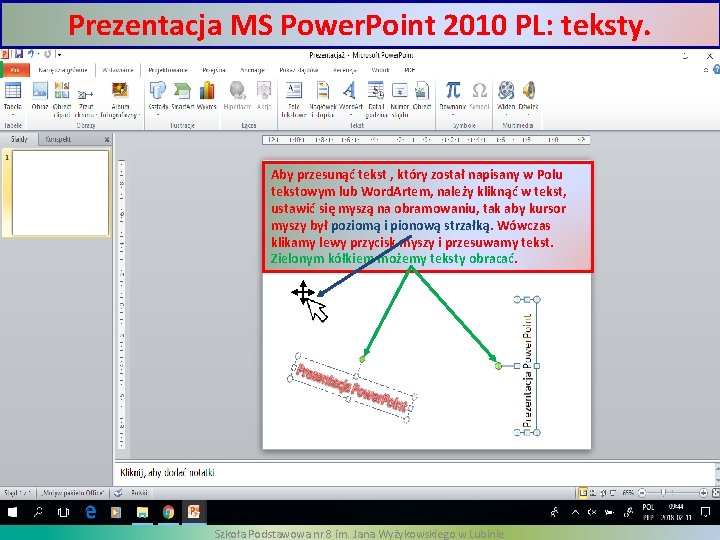Open the Przejścia transitions tab
The image size is (720, 540).
[x=214, y=70]
